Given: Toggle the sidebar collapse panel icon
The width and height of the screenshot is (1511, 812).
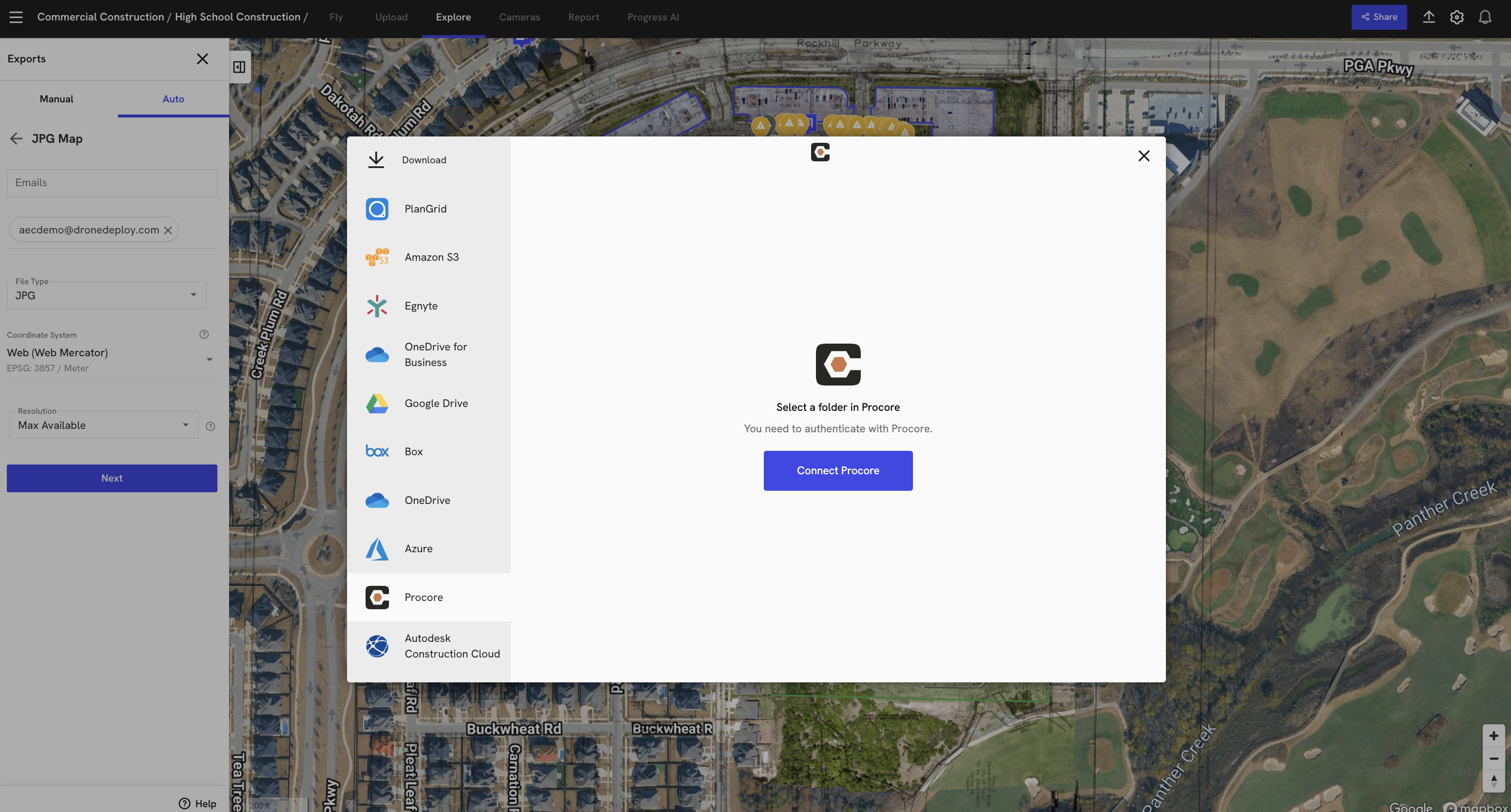Looking at the screenshot, I should [x=239, y=67].
